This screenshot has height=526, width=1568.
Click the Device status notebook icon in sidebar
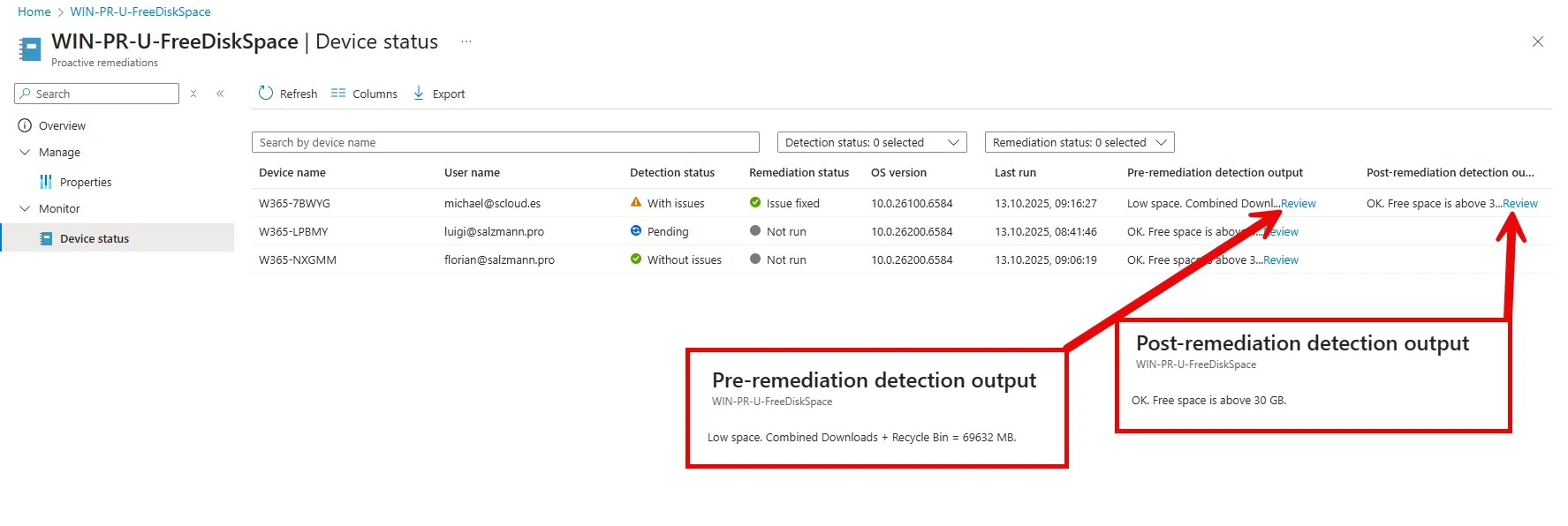(x=46, y=238)
